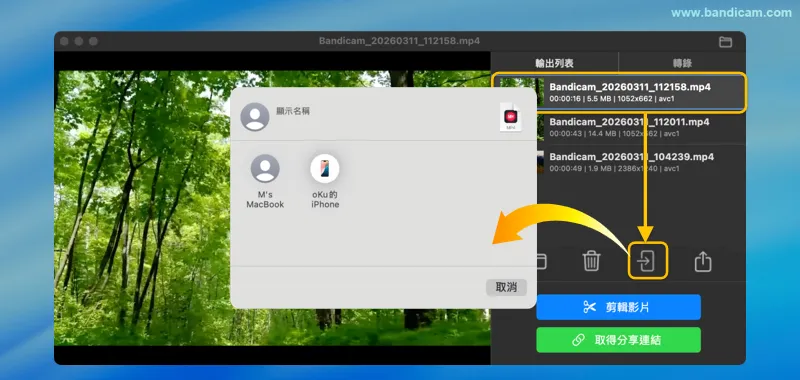Click the MP4 file icon in AirDrop sheet
Image resolution: width=800 pixels, height=380 pixels.
click(510, 117)
